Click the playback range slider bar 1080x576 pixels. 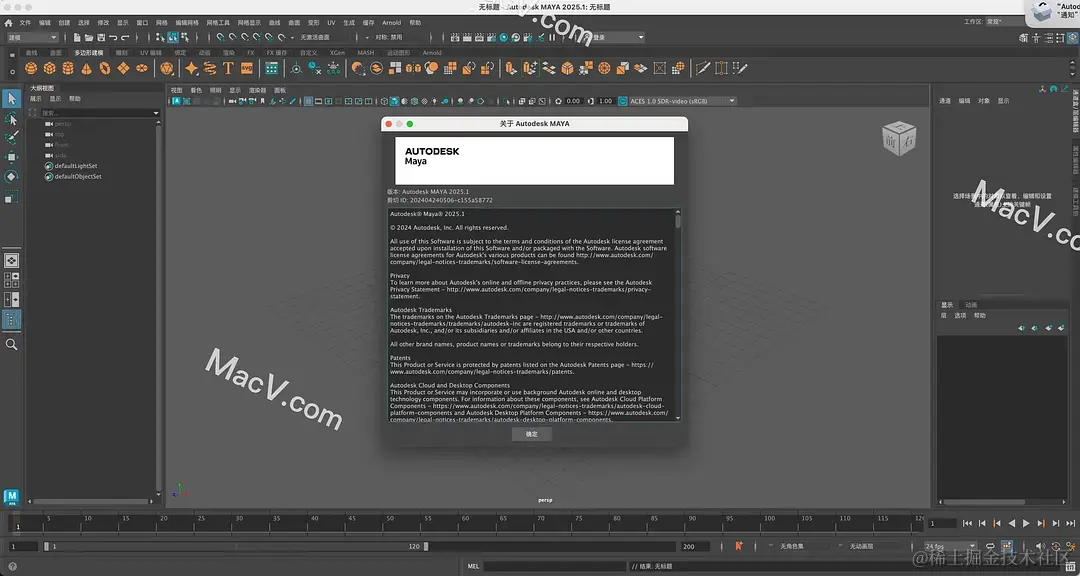(236, 546)
